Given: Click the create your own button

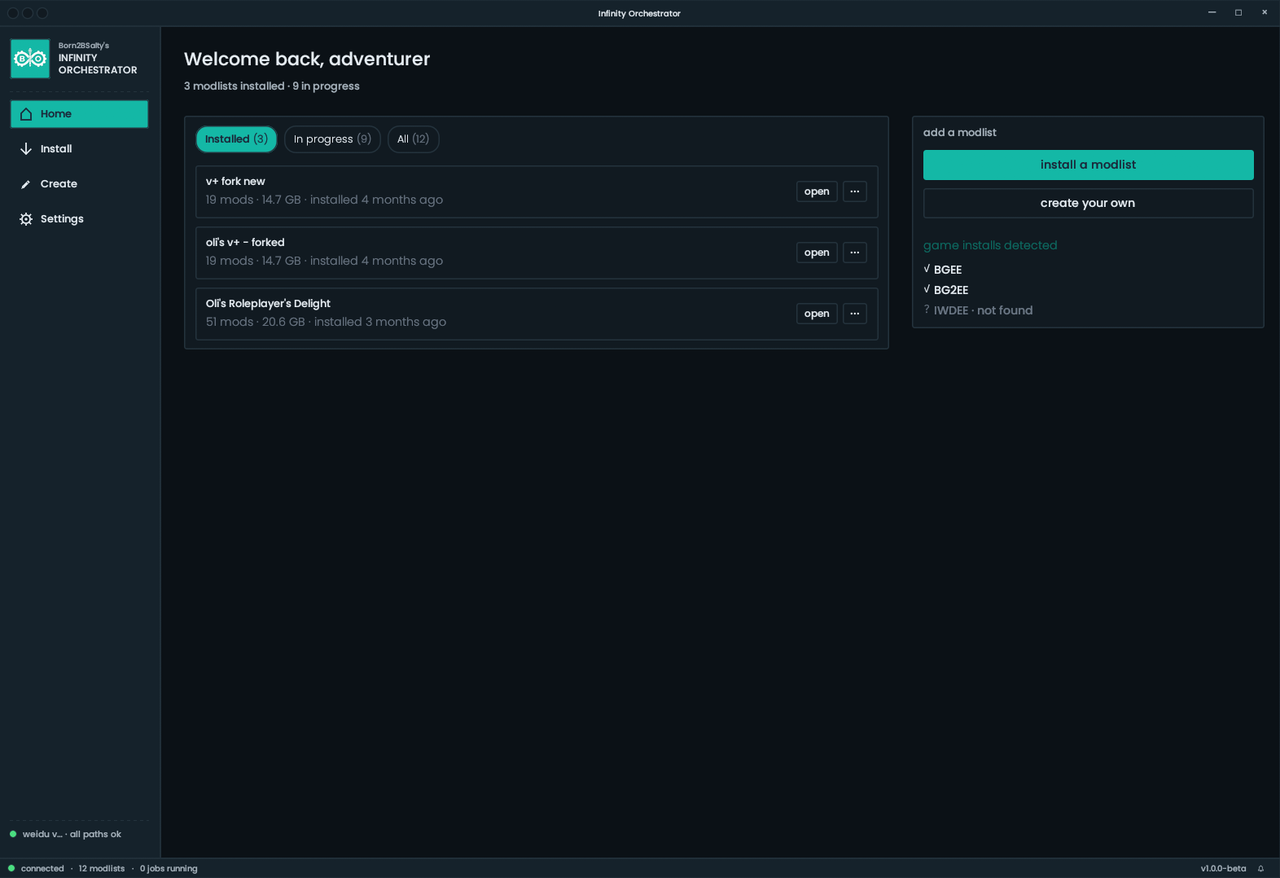Looking at the screenshot, I should pyautogui.click(x=1088, y=203).
